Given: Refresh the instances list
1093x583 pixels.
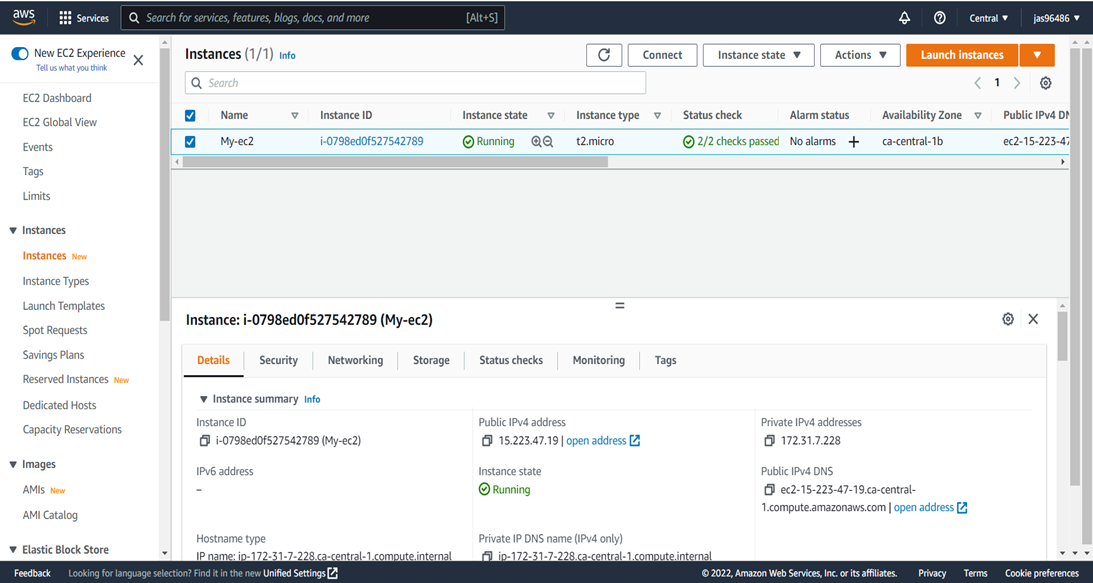Looking at the screenshot, I should coord(604,55).
